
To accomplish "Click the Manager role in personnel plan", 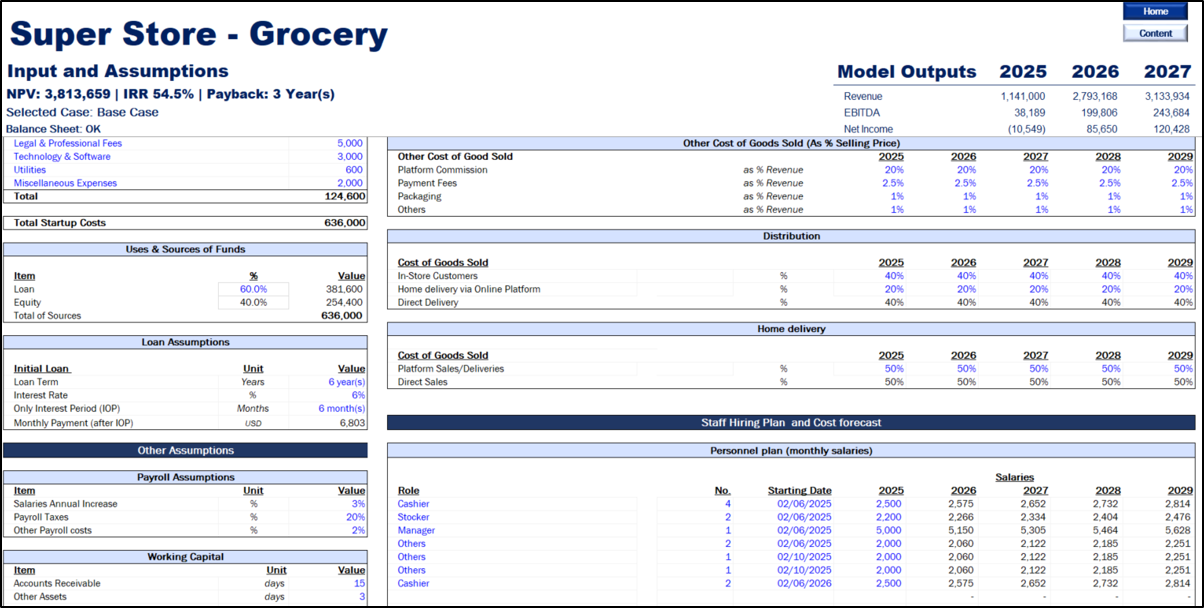I will 415,530.
